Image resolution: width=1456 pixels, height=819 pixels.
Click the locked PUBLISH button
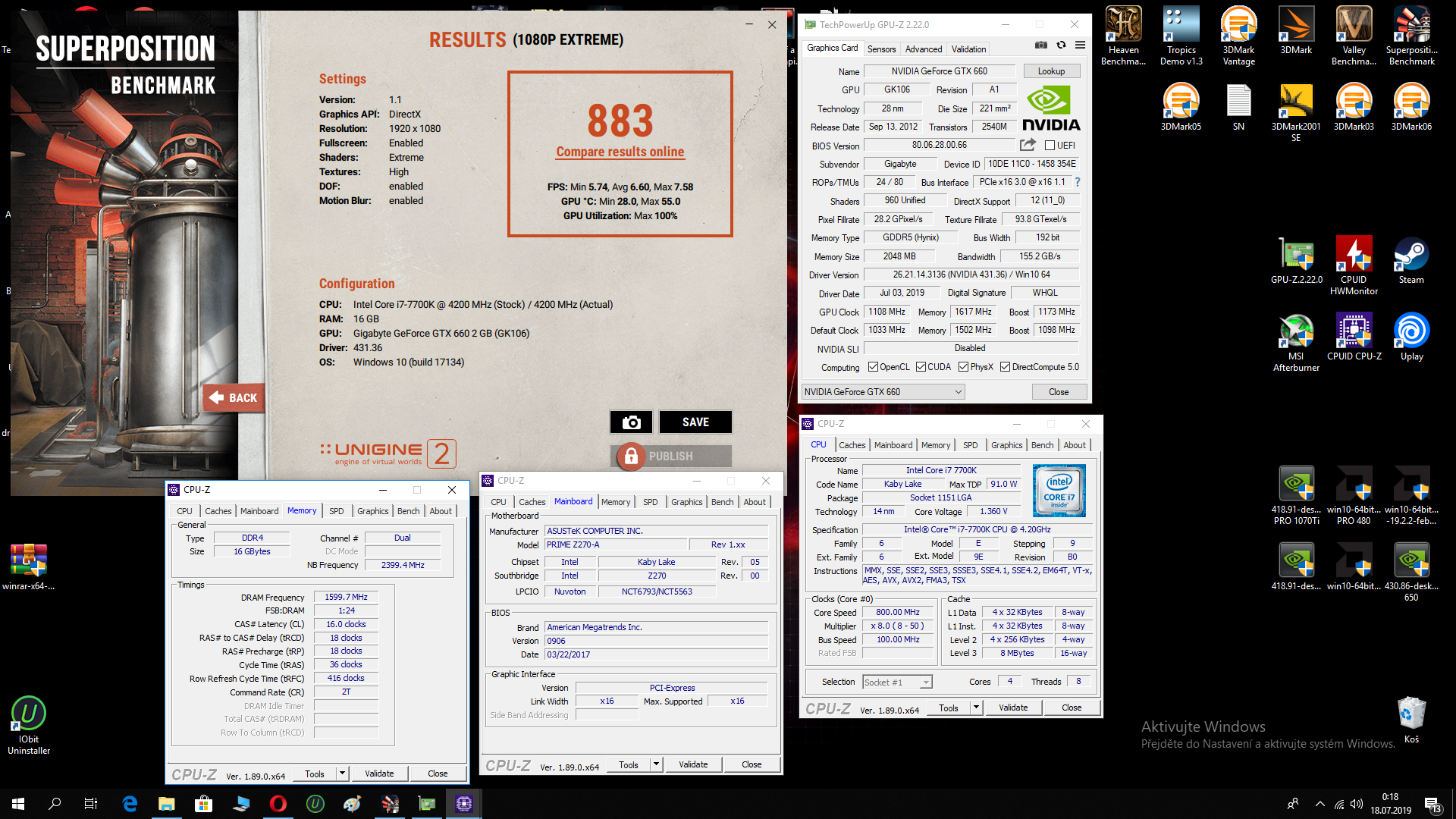(670, 457)
